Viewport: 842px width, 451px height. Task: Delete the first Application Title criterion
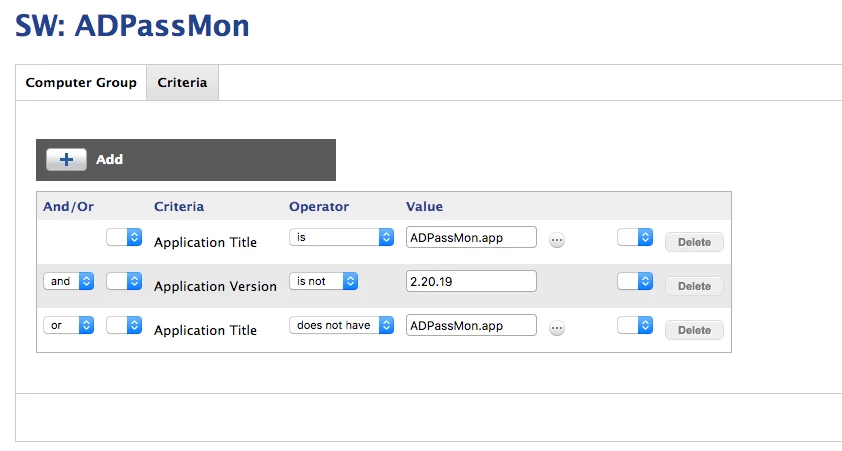(694, 242)
